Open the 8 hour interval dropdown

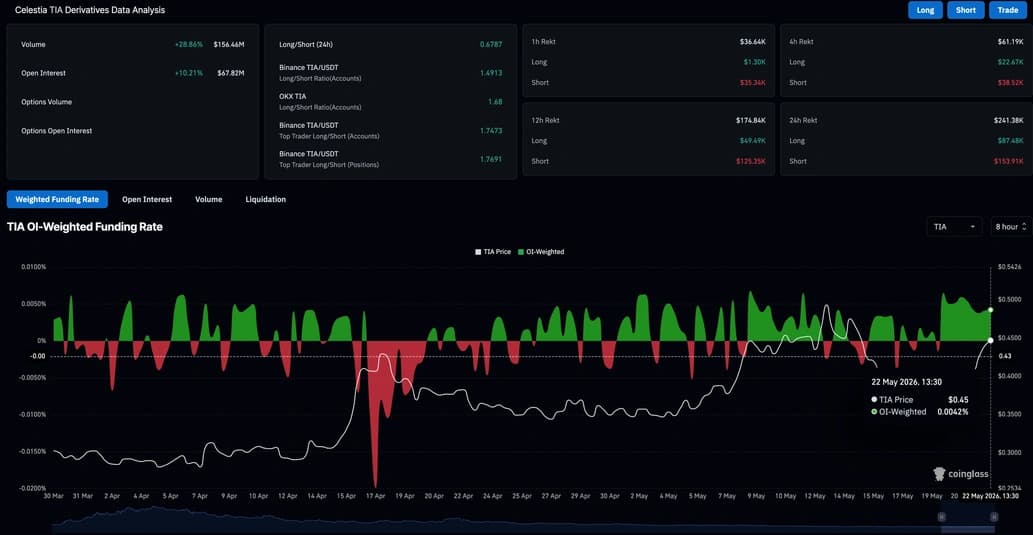coord(1011,227)
